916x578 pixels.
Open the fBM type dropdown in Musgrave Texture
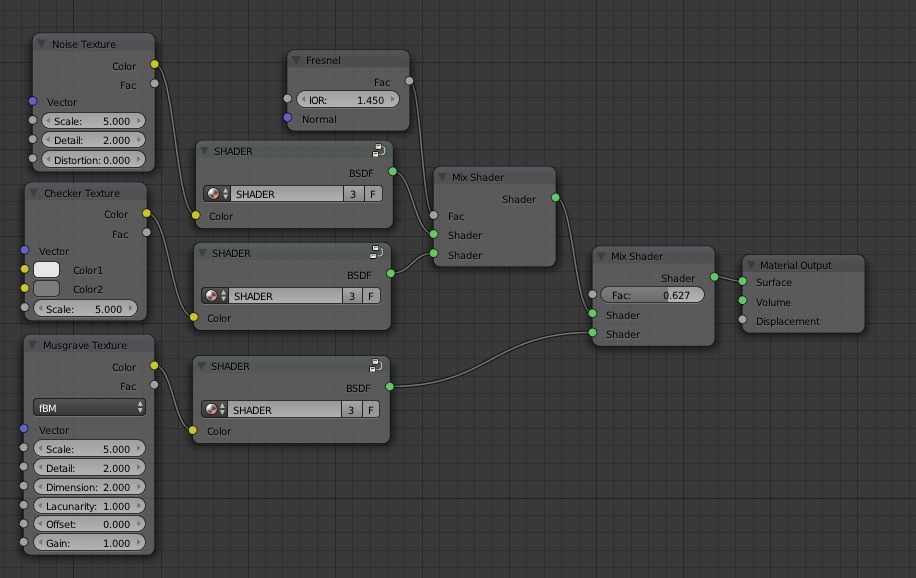[89, 407]
